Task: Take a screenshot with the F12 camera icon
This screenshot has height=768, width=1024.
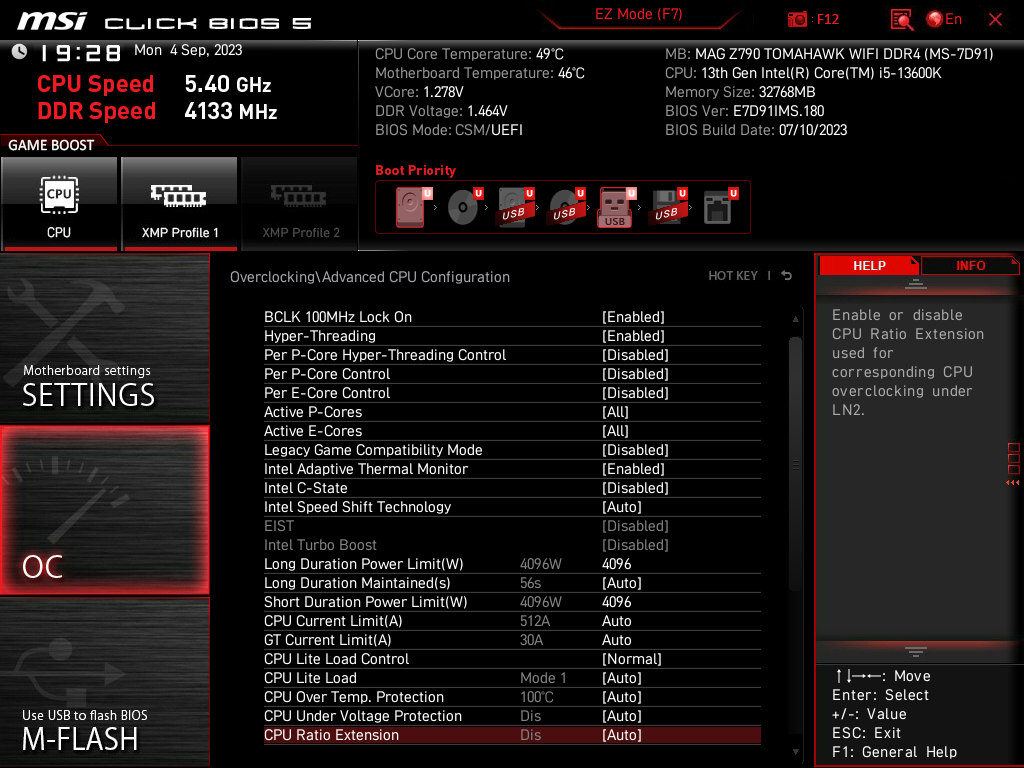Action: click(797, 20)
